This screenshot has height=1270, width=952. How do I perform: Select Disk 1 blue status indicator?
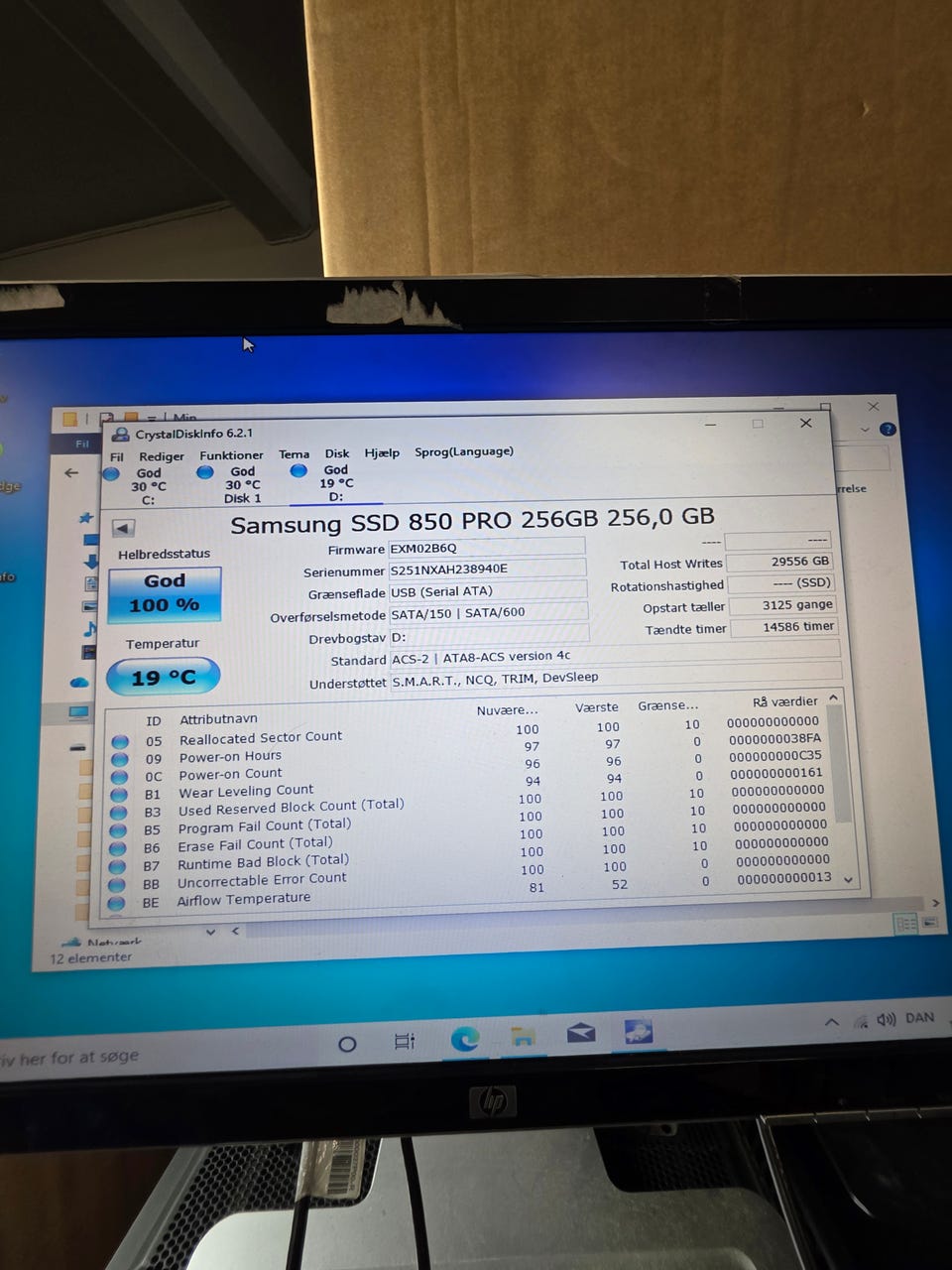205,472
